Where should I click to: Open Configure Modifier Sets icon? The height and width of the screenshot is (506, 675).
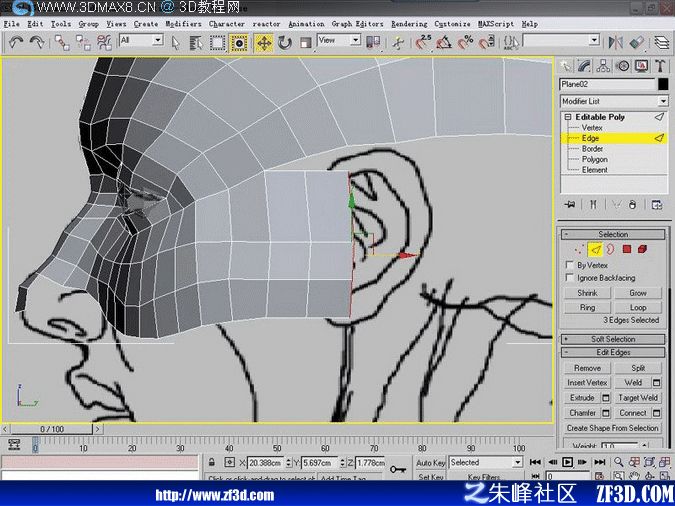[656, 205]
